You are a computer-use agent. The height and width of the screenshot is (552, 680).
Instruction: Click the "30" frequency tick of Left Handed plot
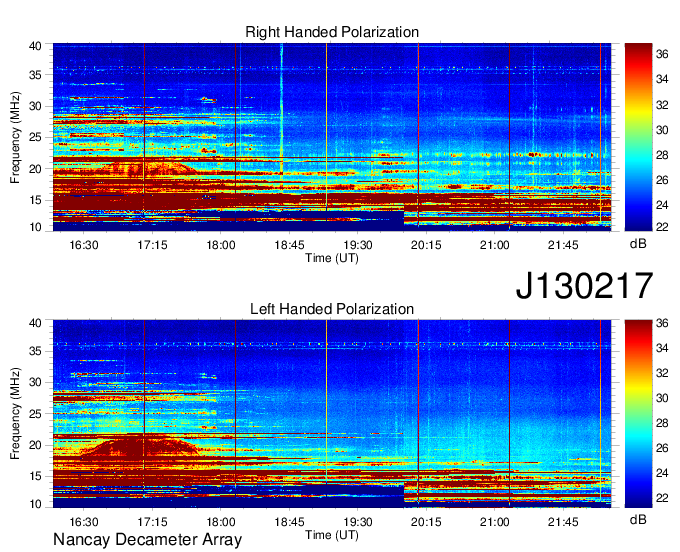[x=35, y=382]
